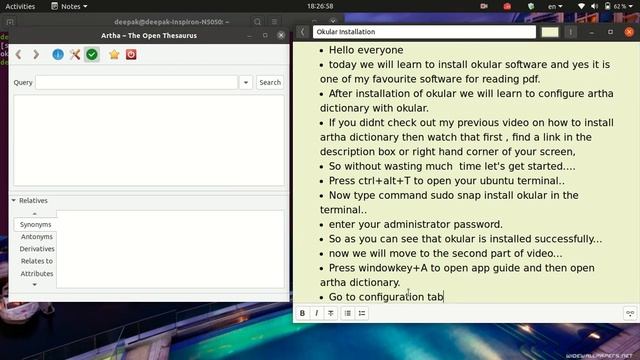The width and height of the screenshot is (640, 360).
Task: Go back to notes list in Notes
Action: coord(302,32)
